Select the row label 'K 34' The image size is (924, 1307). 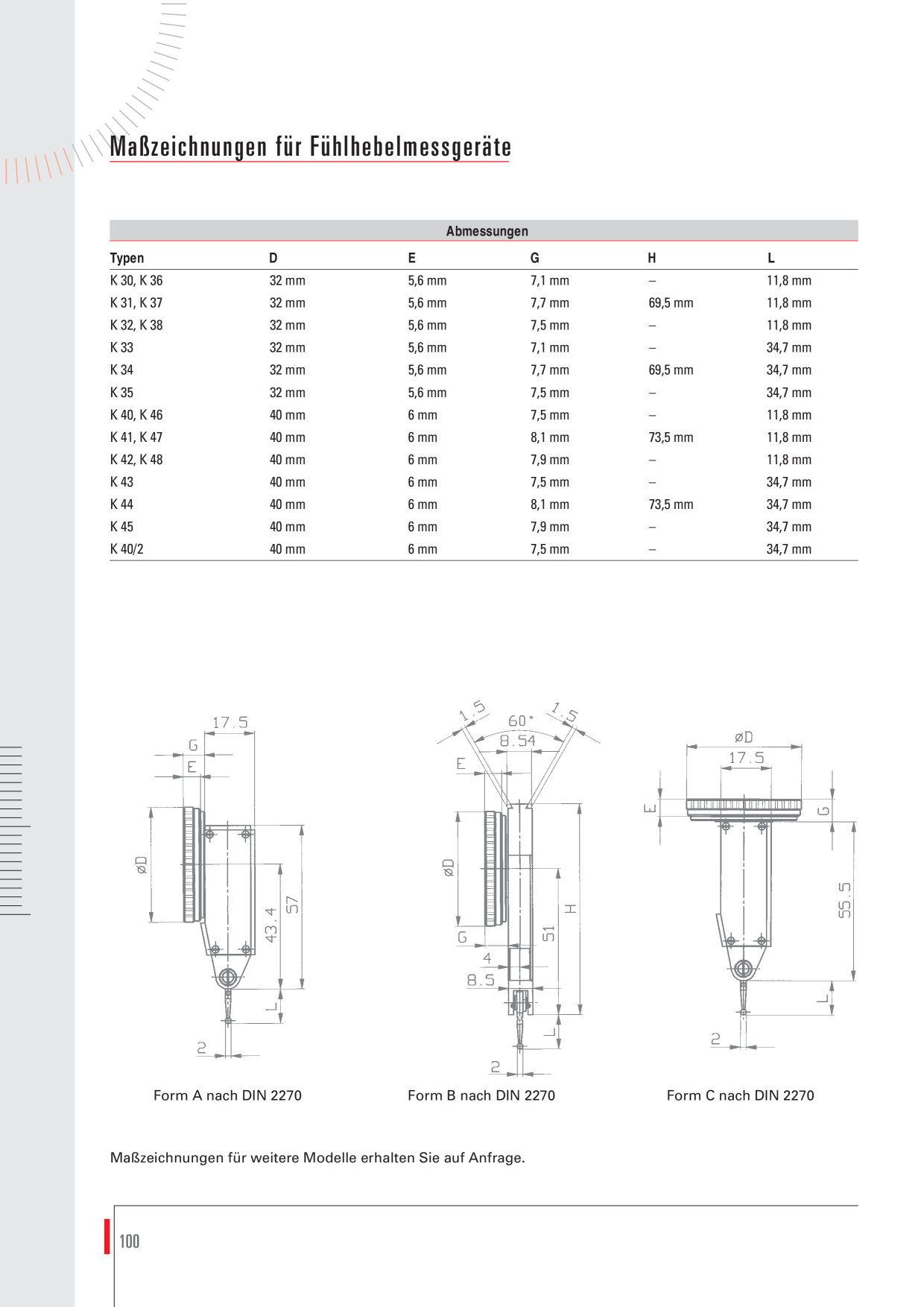coord(121,370)
